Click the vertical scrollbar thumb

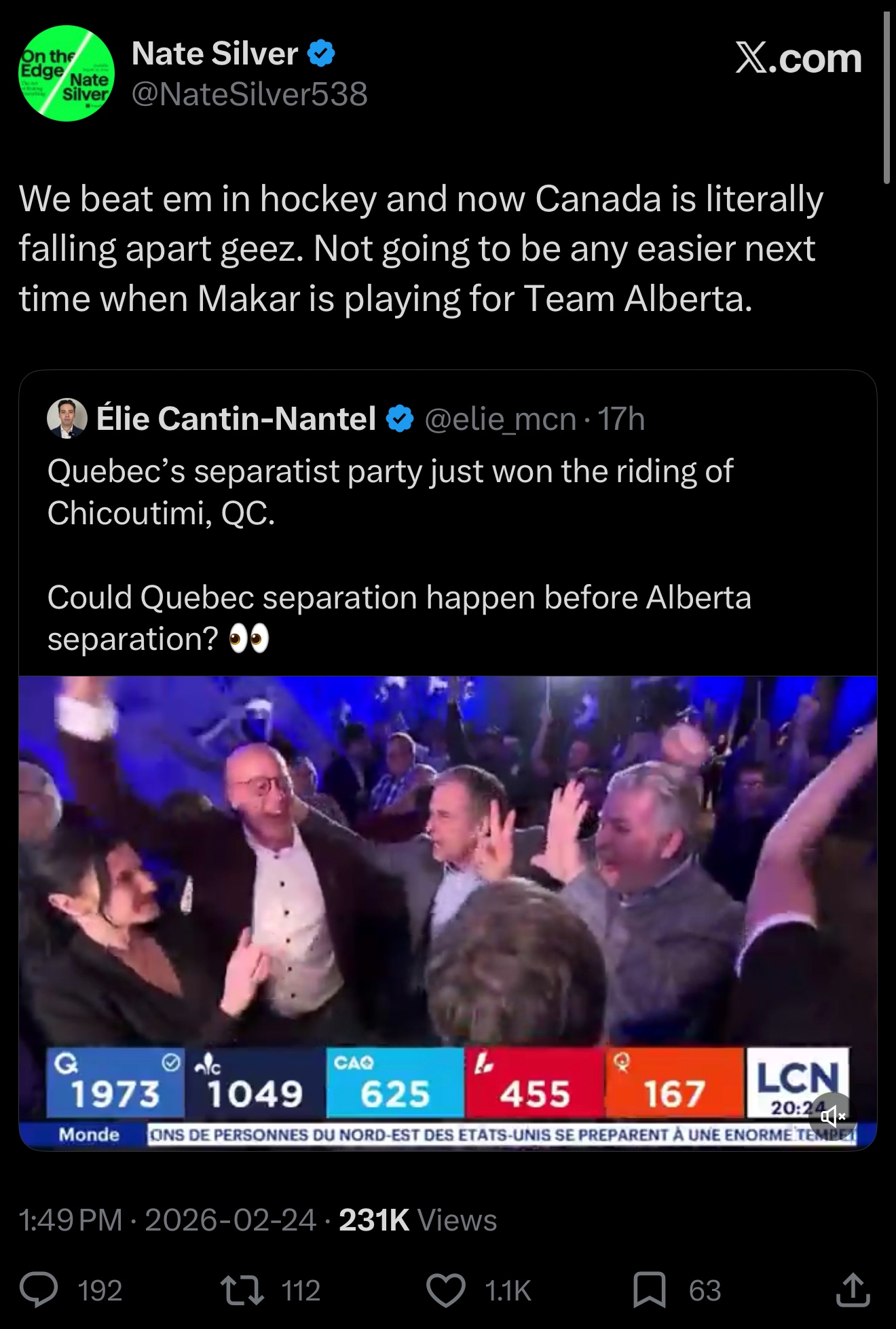pos(886,95)
